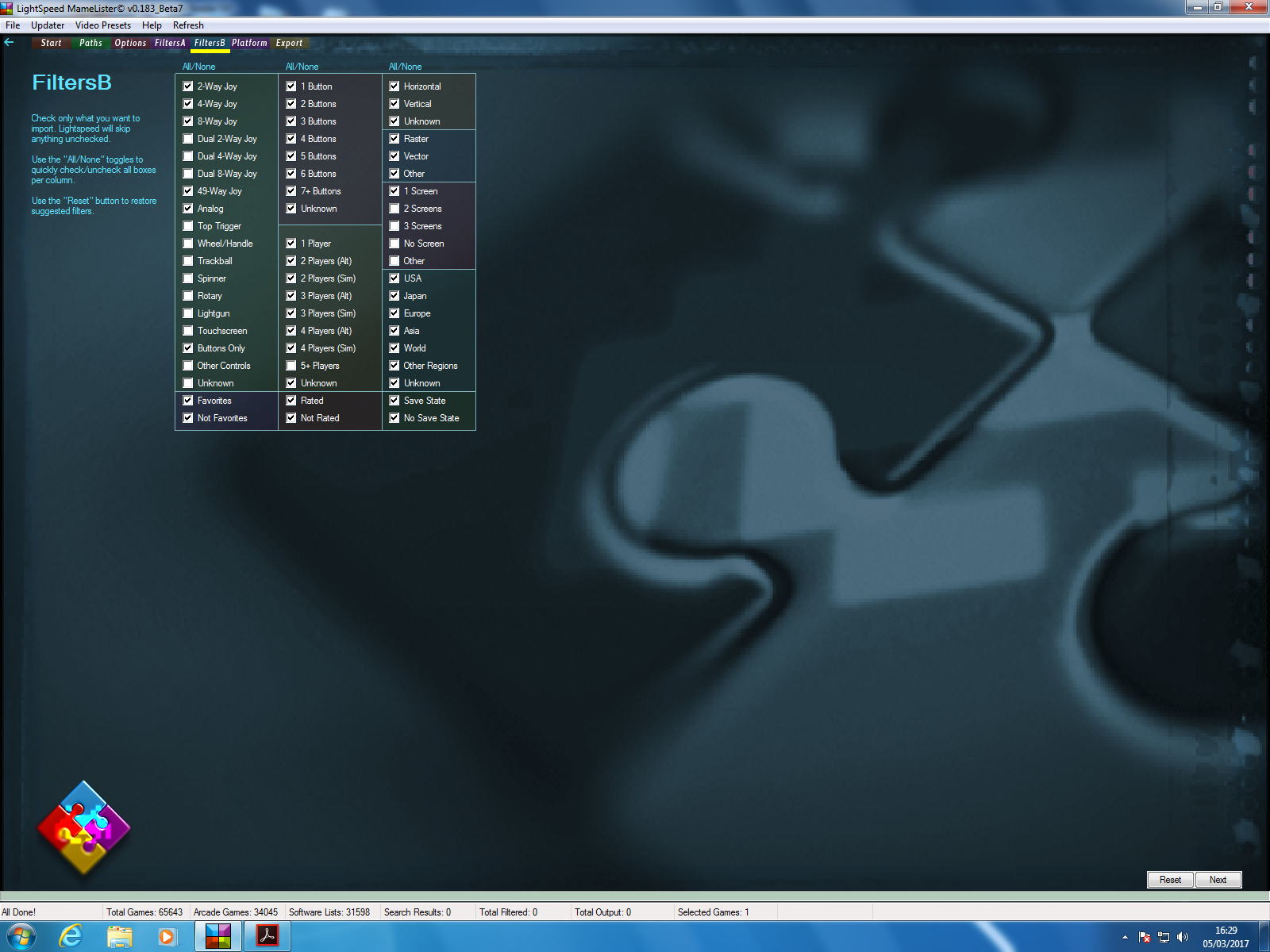Open Action Center flag icon
Image resolution: width=1270 pixels, height=952 pixels.
click(1145, 937)
